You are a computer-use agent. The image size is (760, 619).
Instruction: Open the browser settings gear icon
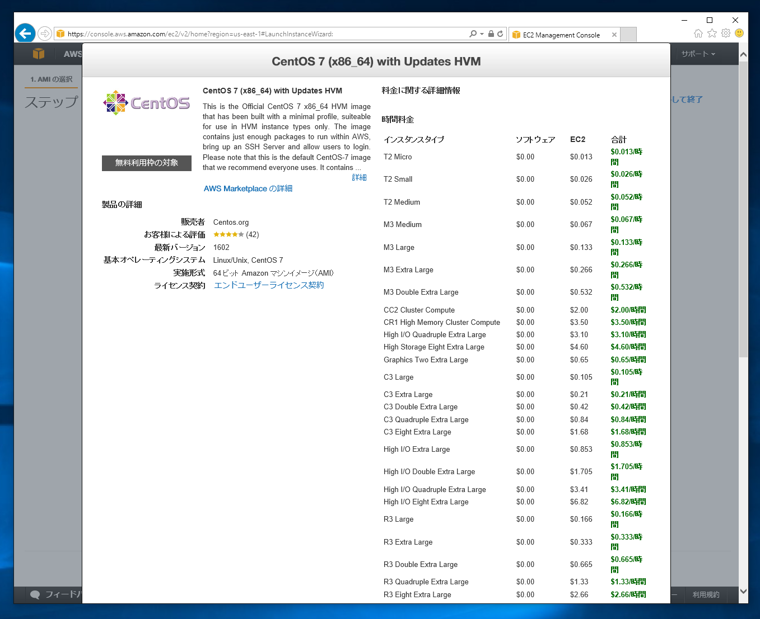click(726, 33)
